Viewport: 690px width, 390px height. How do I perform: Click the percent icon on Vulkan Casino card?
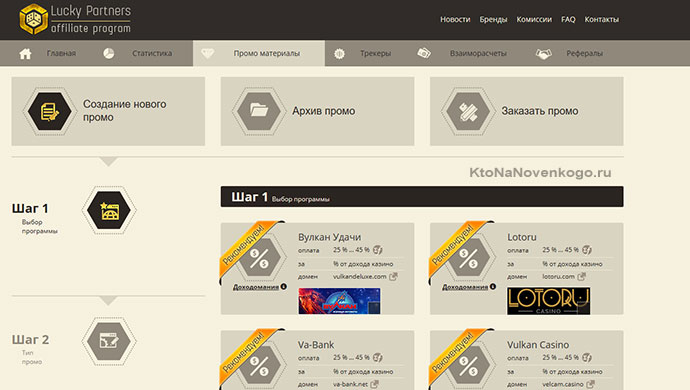[x=468, y=365]
